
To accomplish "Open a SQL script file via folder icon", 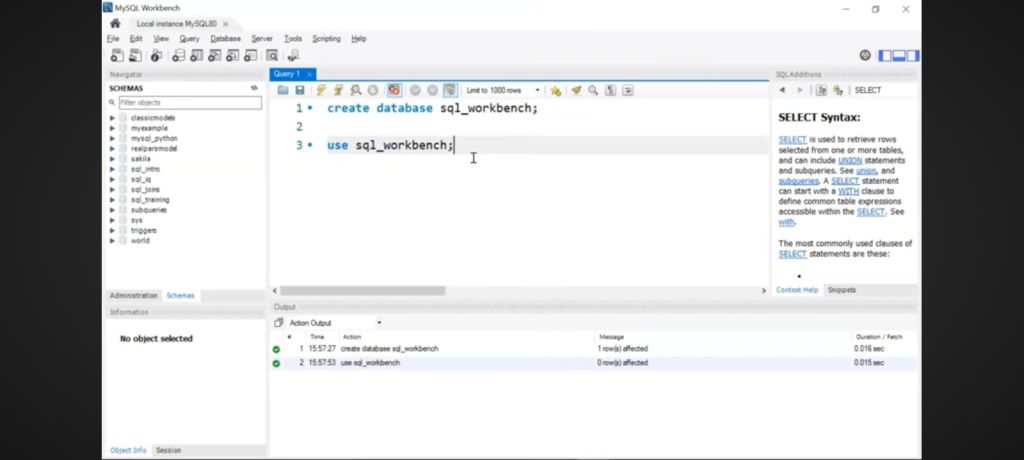I will coord(283,90).
